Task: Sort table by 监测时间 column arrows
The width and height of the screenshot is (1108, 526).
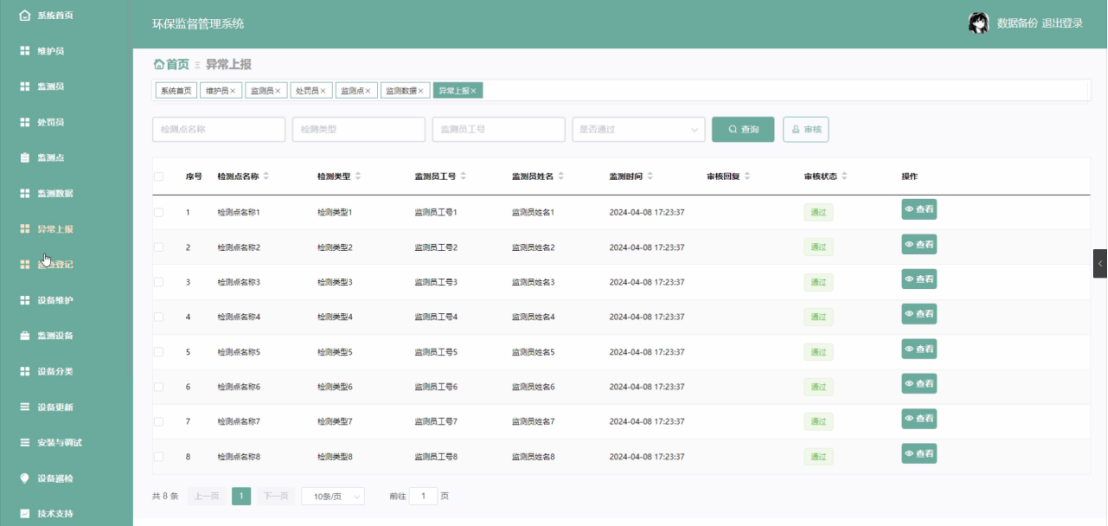Action: pyautogui.click(x=650, y=176)
